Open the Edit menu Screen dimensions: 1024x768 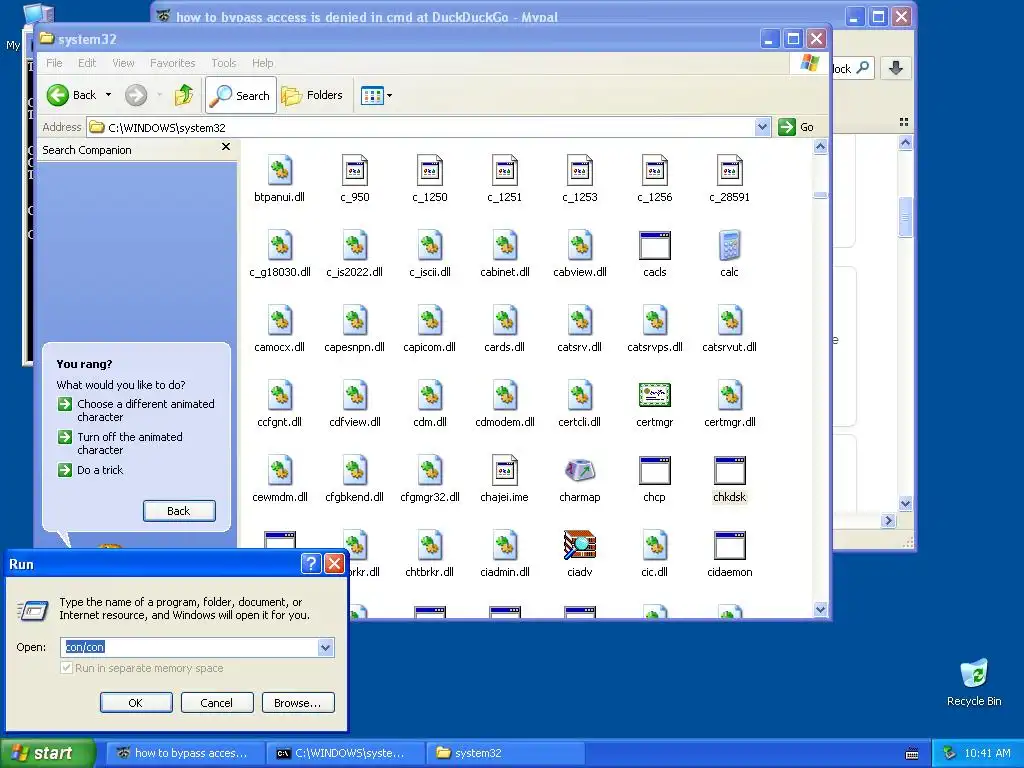click(87, 63)
